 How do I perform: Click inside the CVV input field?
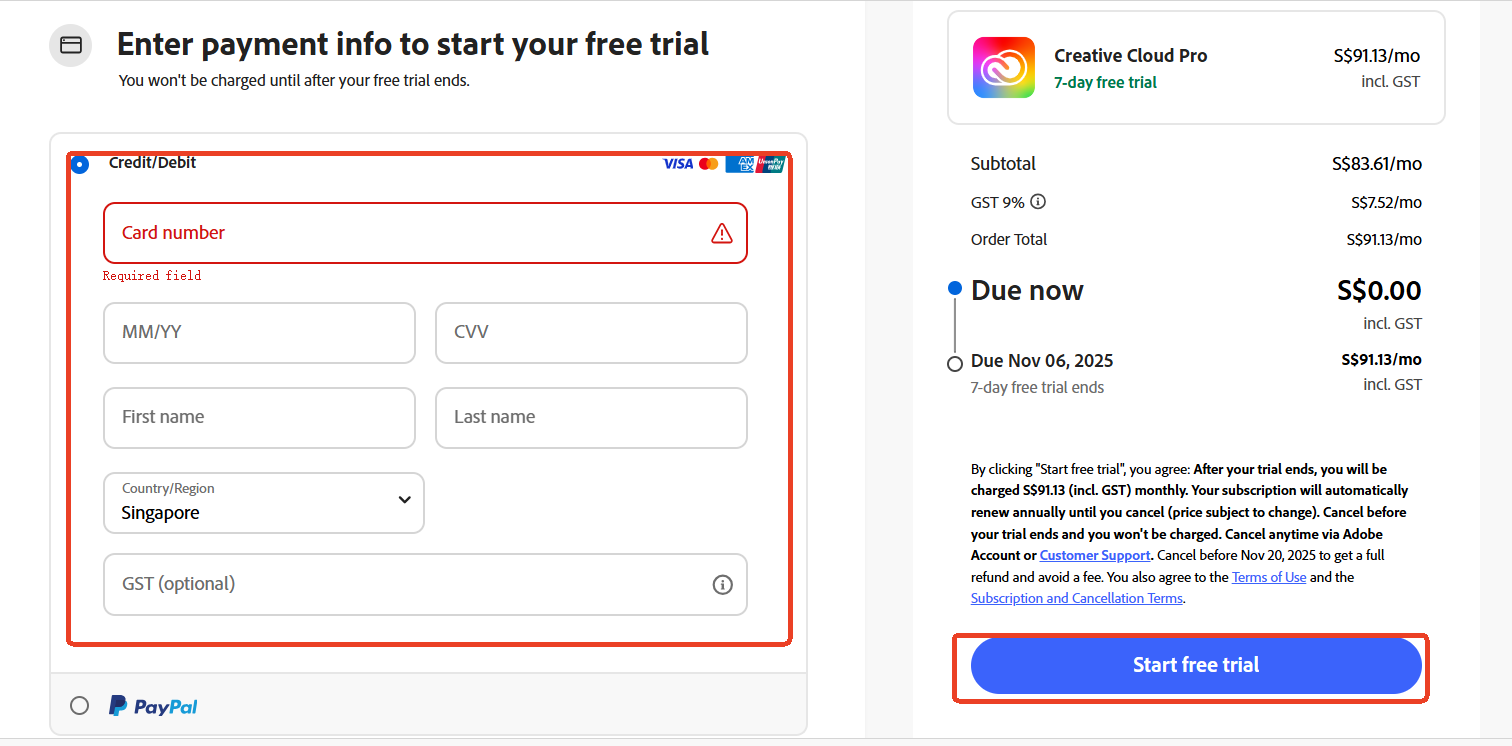pyautogui.click(x=590, y=333)
